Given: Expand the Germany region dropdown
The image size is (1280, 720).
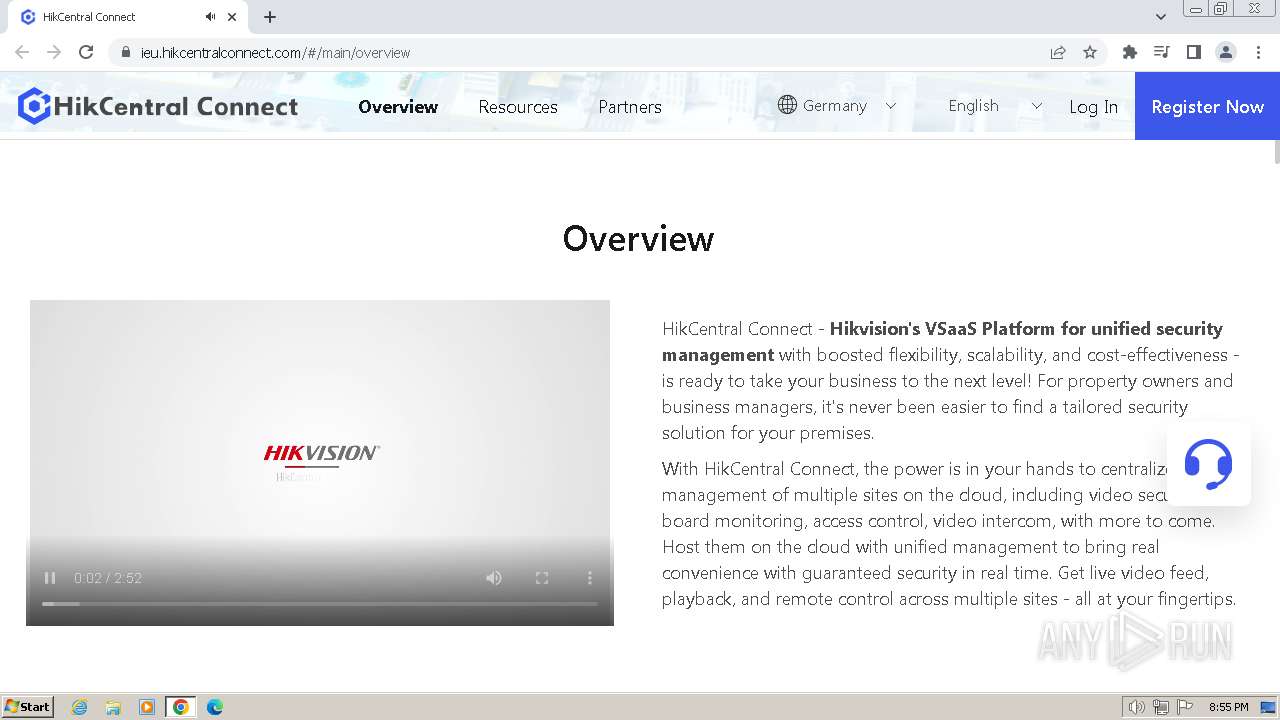Looking at the screenshot, I should [x=891, y=106].
